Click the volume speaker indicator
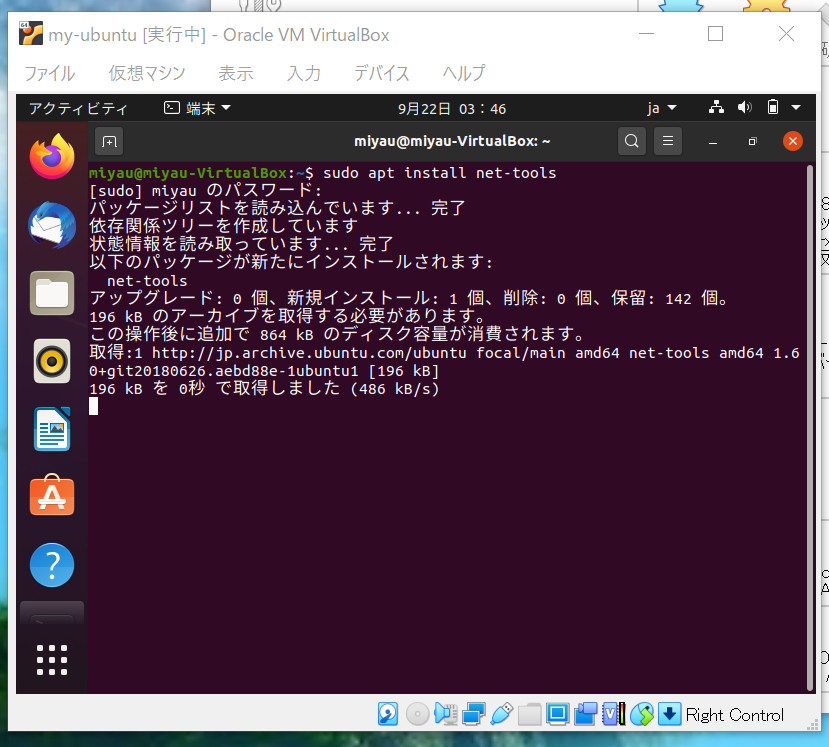Image resolution: width=829 pixels, height=747 pixels. click(x=744, y=107)
